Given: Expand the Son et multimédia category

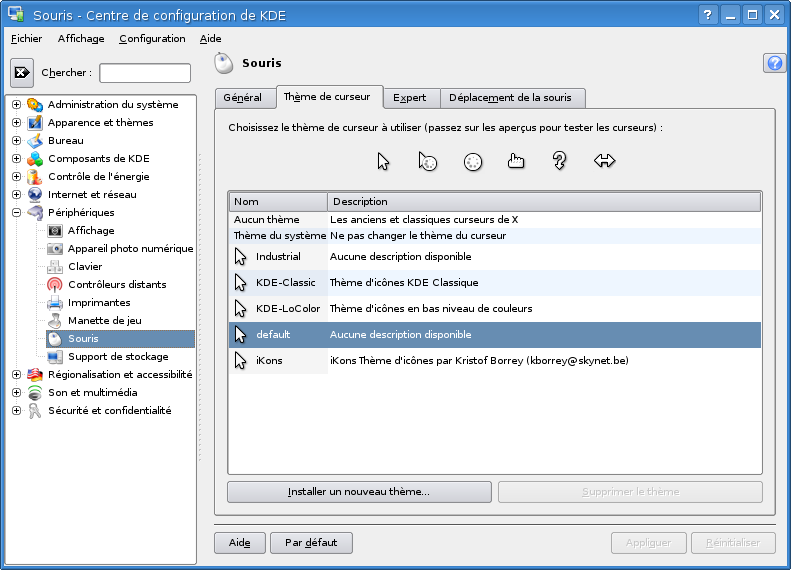Looking at the screenshot, I should [16, 393].
